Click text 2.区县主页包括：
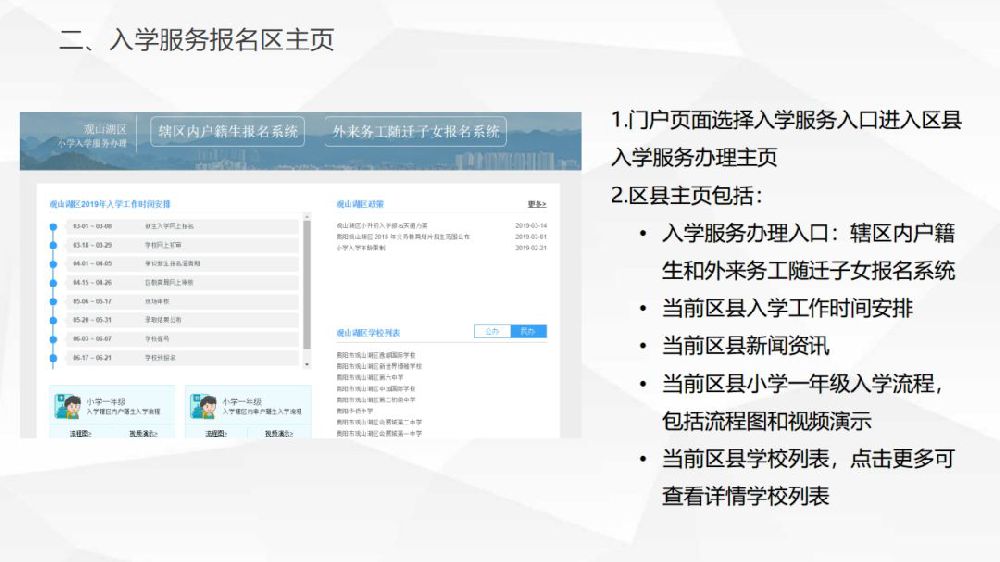 pyautogui.click(x=687, y=195)
